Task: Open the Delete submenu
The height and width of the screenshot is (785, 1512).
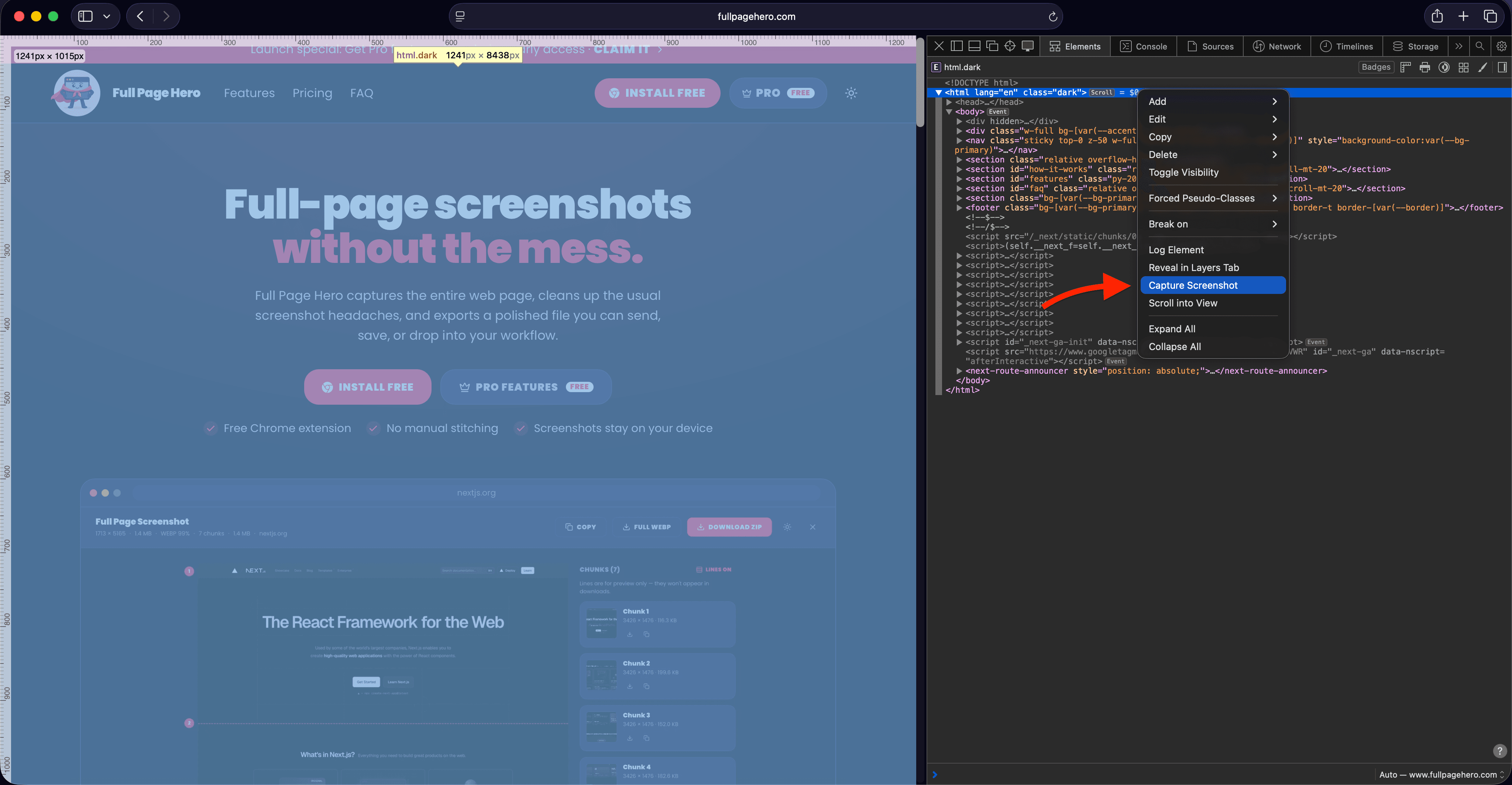Action: click(1213, 154)
